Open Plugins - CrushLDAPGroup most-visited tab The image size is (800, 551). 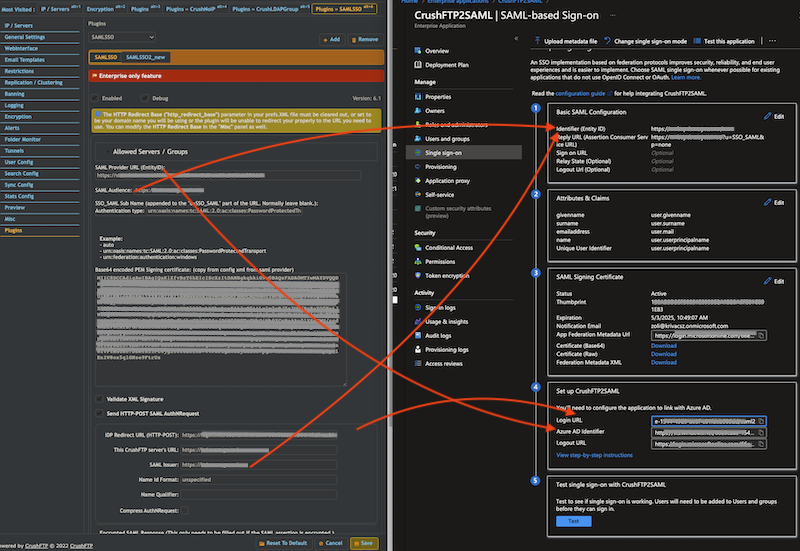coord(271,9)
